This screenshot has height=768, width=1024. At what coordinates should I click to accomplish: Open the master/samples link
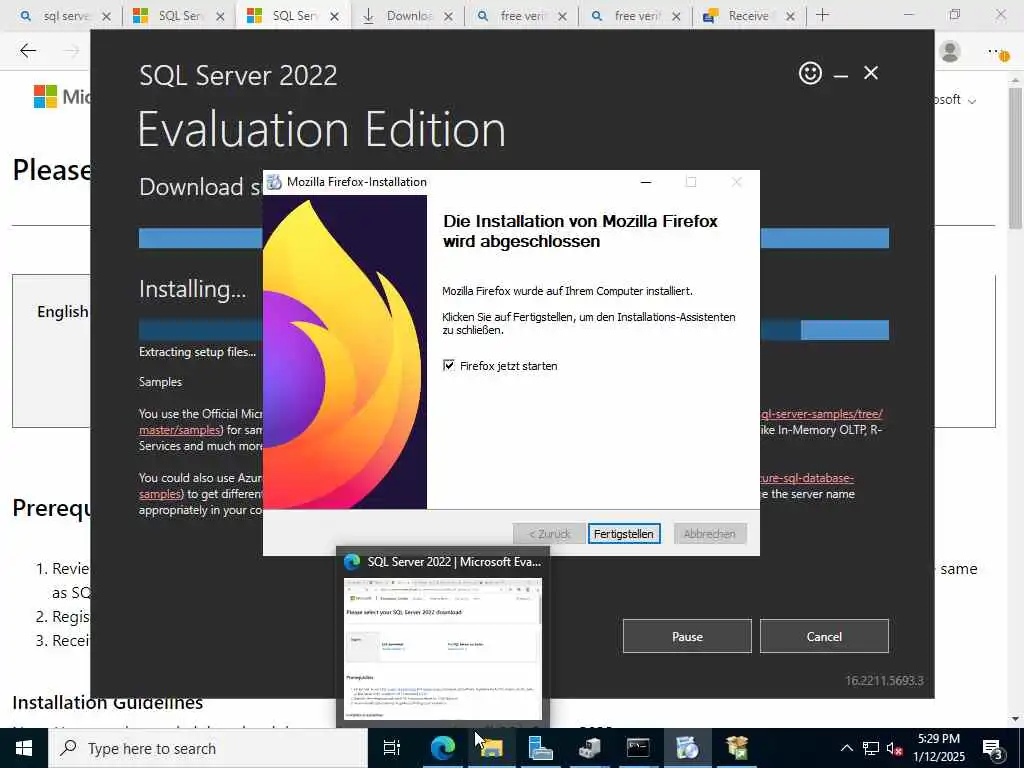click(x=181, y=430)
